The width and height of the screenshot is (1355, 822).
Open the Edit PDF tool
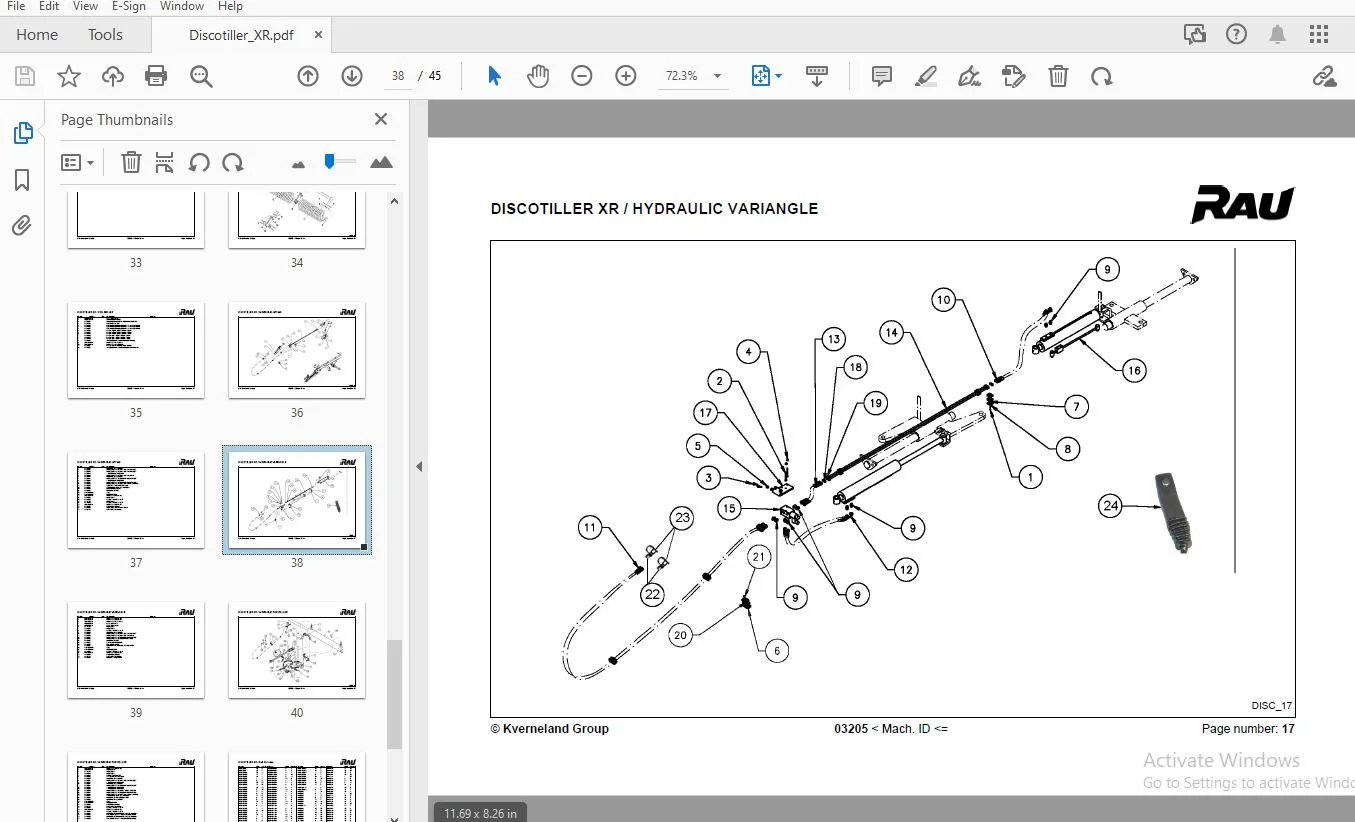click(1014, 76)
